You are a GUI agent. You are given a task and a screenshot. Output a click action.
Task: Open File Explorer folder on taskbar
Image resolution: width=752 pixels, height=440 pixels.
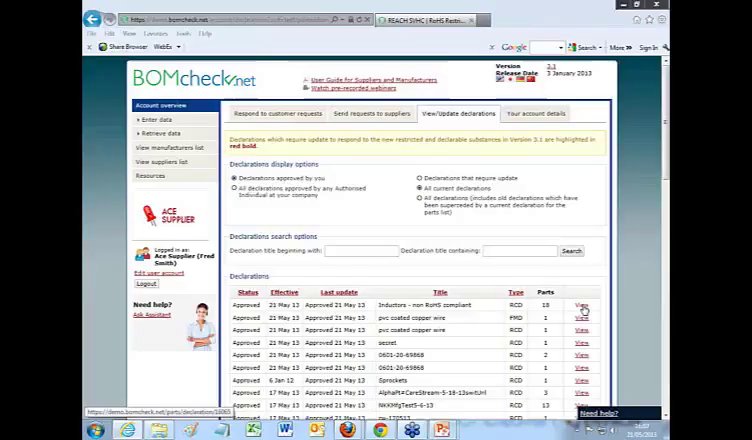click(159, 429)
